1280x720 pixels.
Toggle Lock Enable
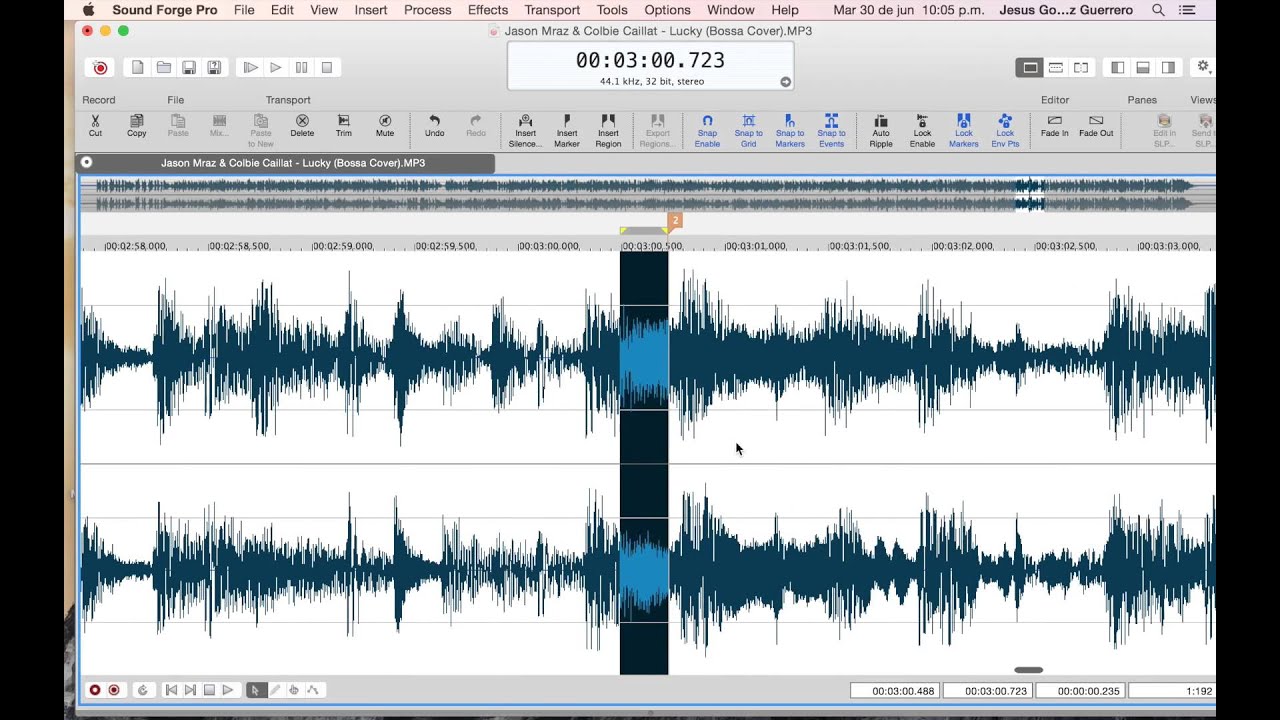point(922,131)
